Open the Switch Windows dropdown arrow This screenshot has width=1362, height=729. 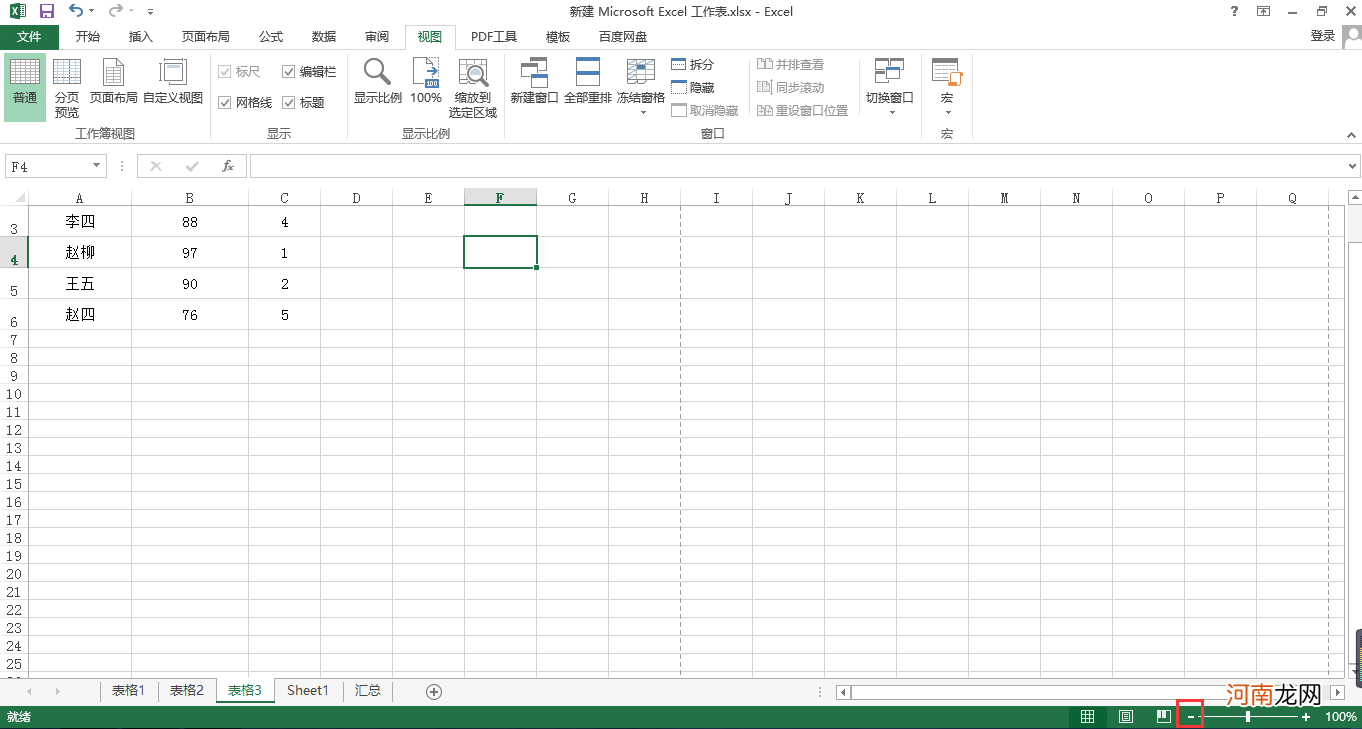[890, 113]
